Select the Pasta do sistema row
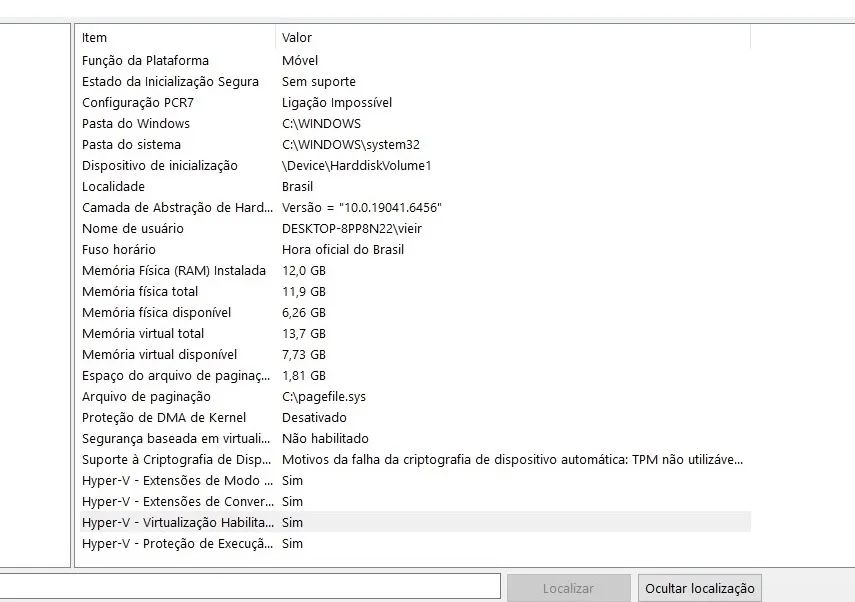This screenshot has height=602, width=855. click(x=415, y=145)
